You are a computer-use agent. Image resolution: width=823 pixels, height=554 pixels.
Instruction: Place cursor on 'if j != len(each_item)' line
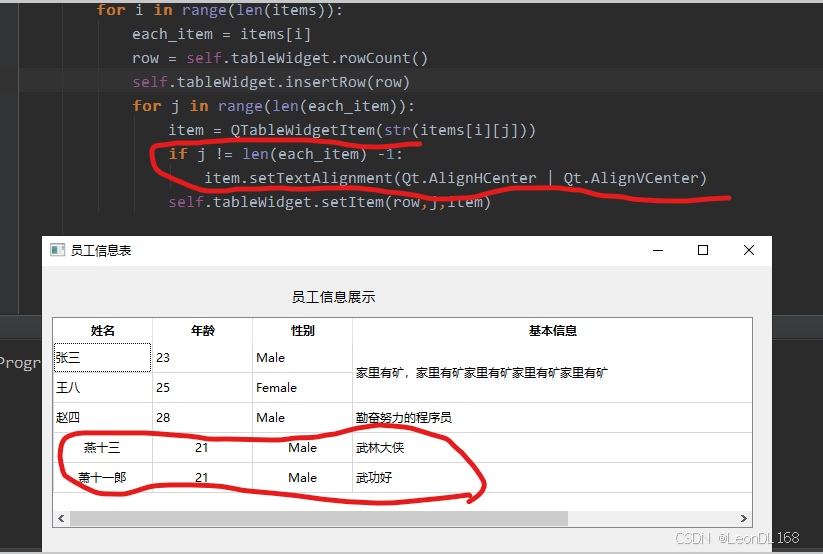[286, 154]
